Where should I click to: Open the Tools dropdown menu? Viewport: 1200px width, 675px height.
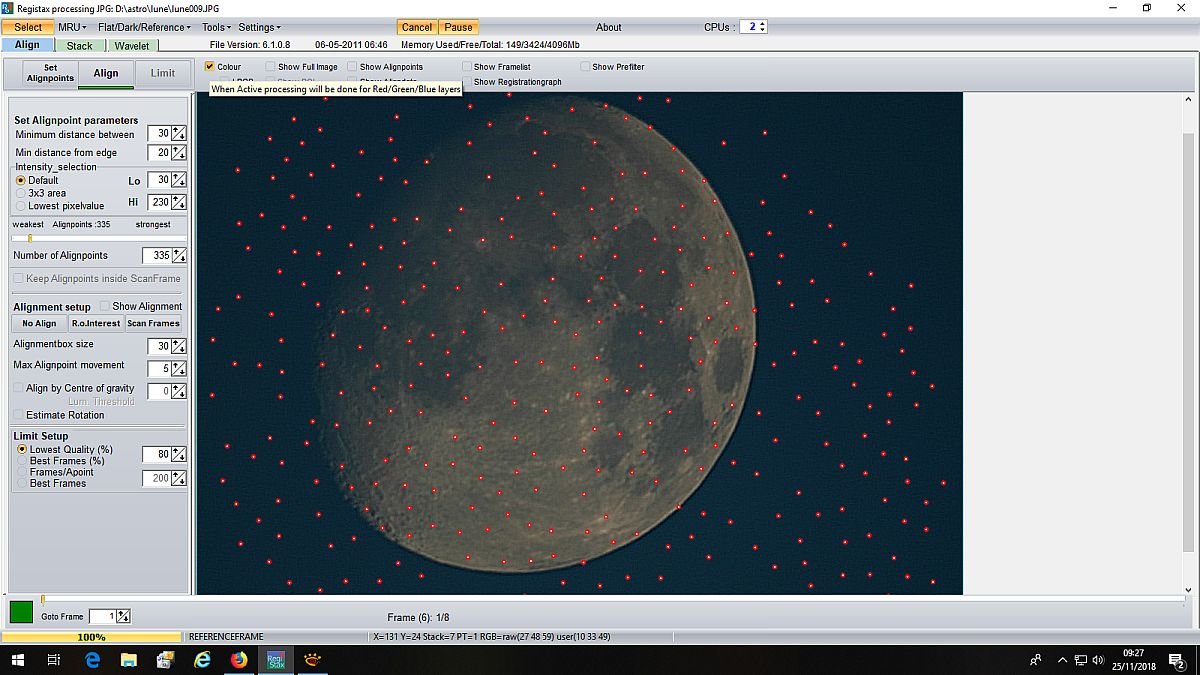[x=216, y=27]
